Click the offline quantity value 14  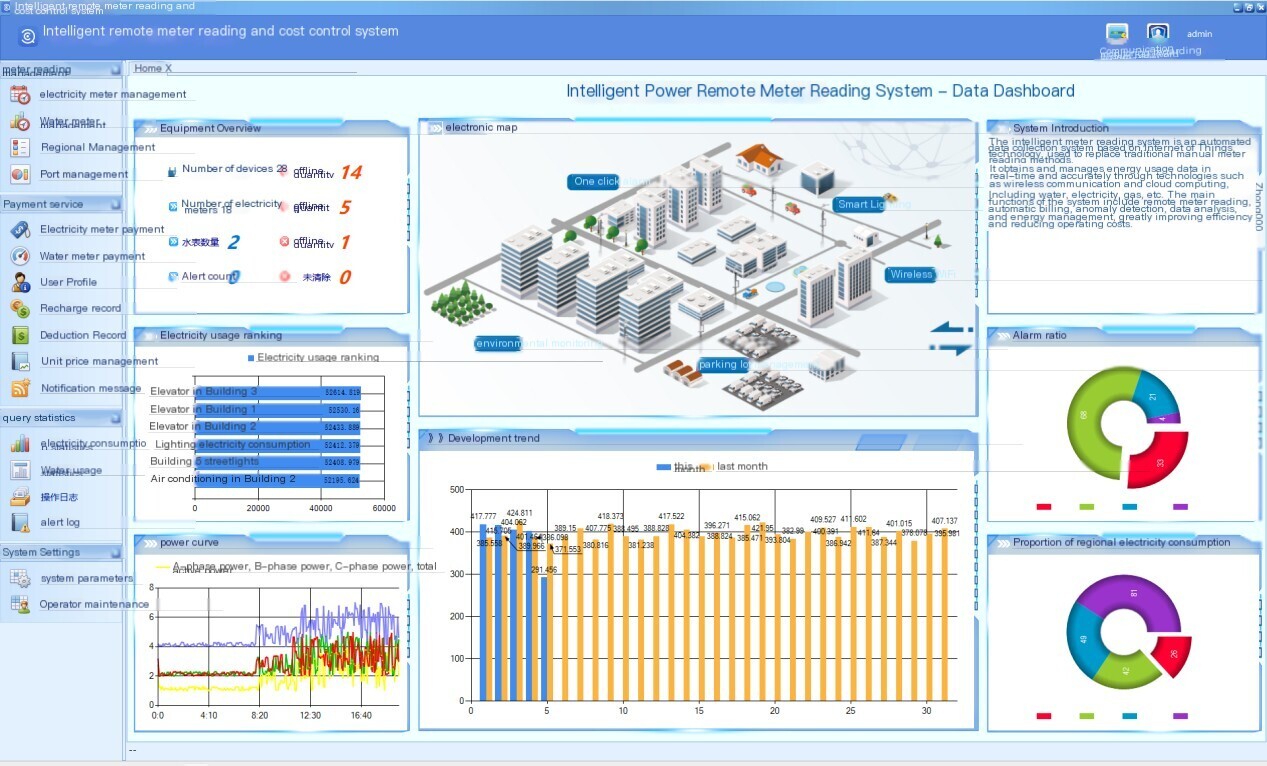coord(350,173)
